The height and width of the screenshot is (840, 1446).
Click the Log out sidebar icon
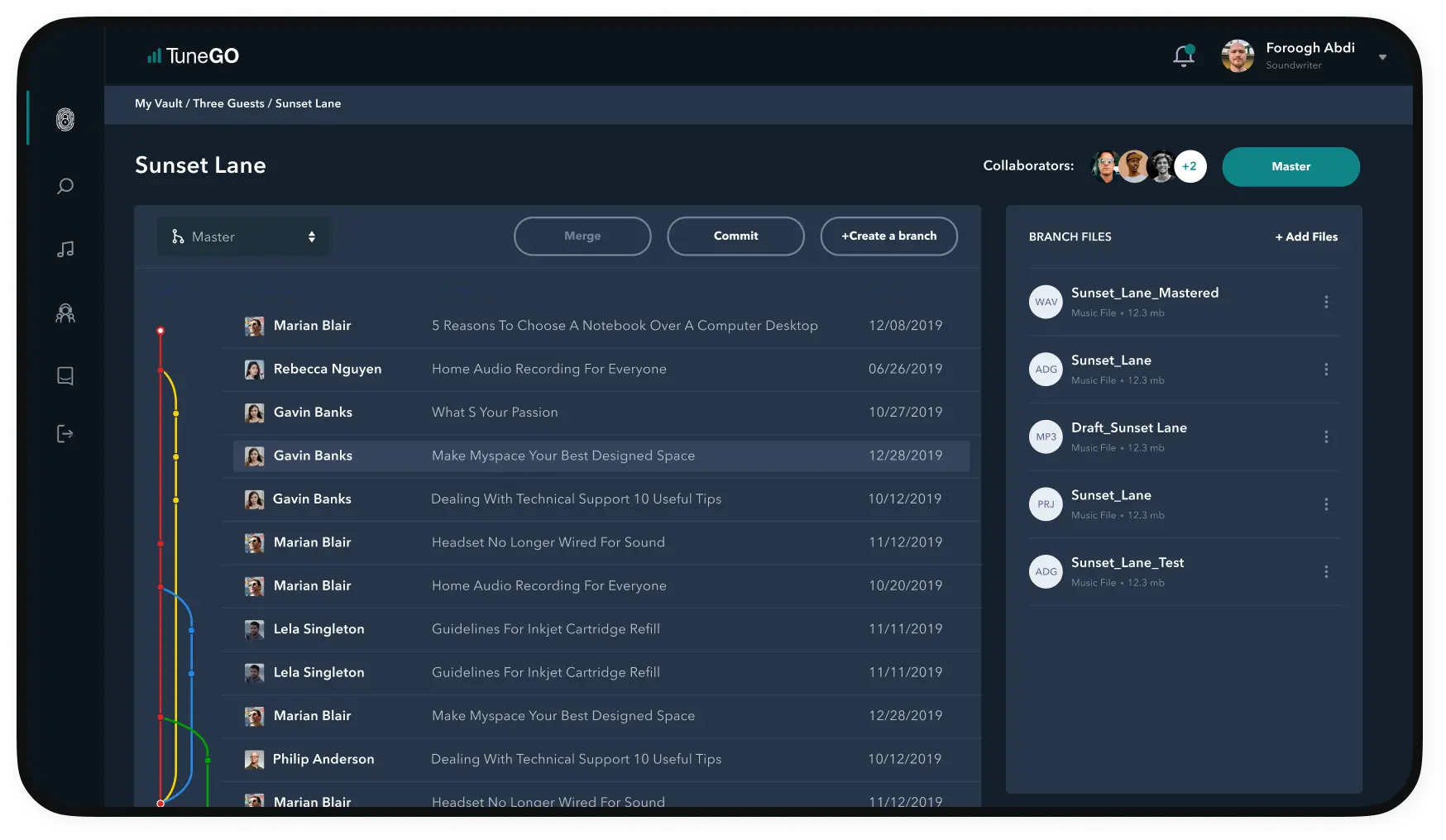click(65, 434)
